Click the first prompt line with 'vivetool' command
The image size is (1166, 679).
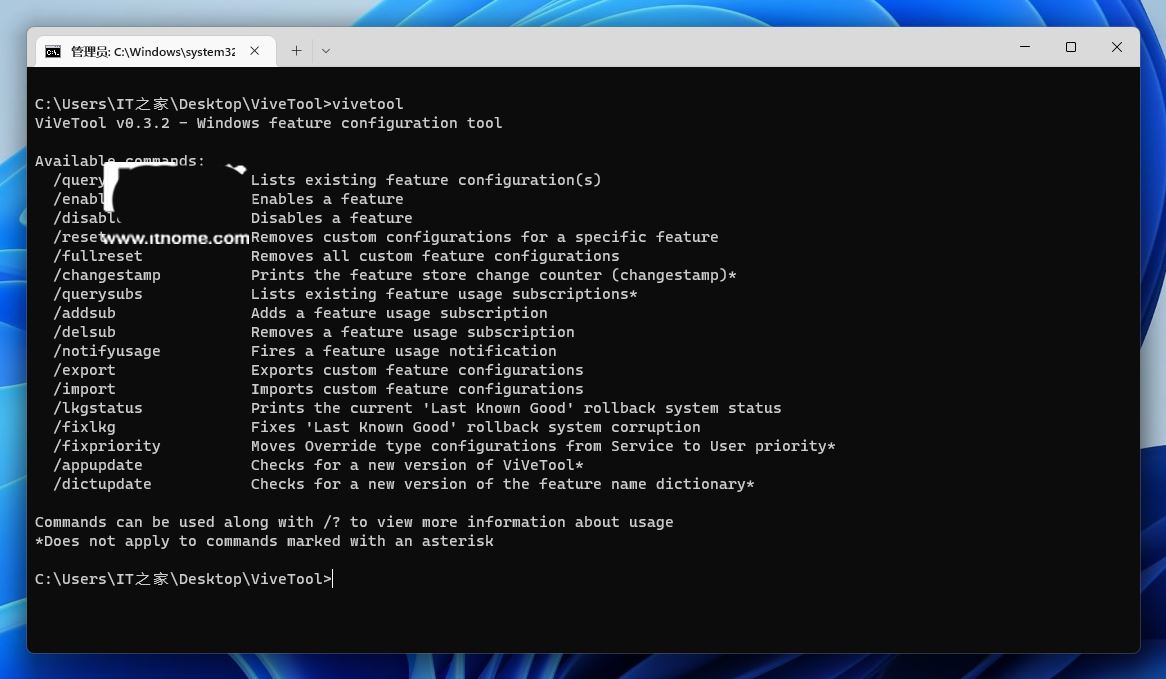pos(219,104)
